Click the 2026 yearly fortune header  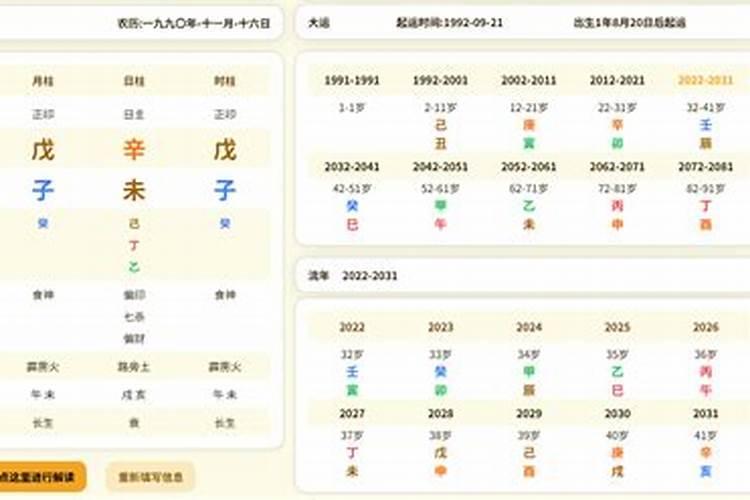click(706, 327)
